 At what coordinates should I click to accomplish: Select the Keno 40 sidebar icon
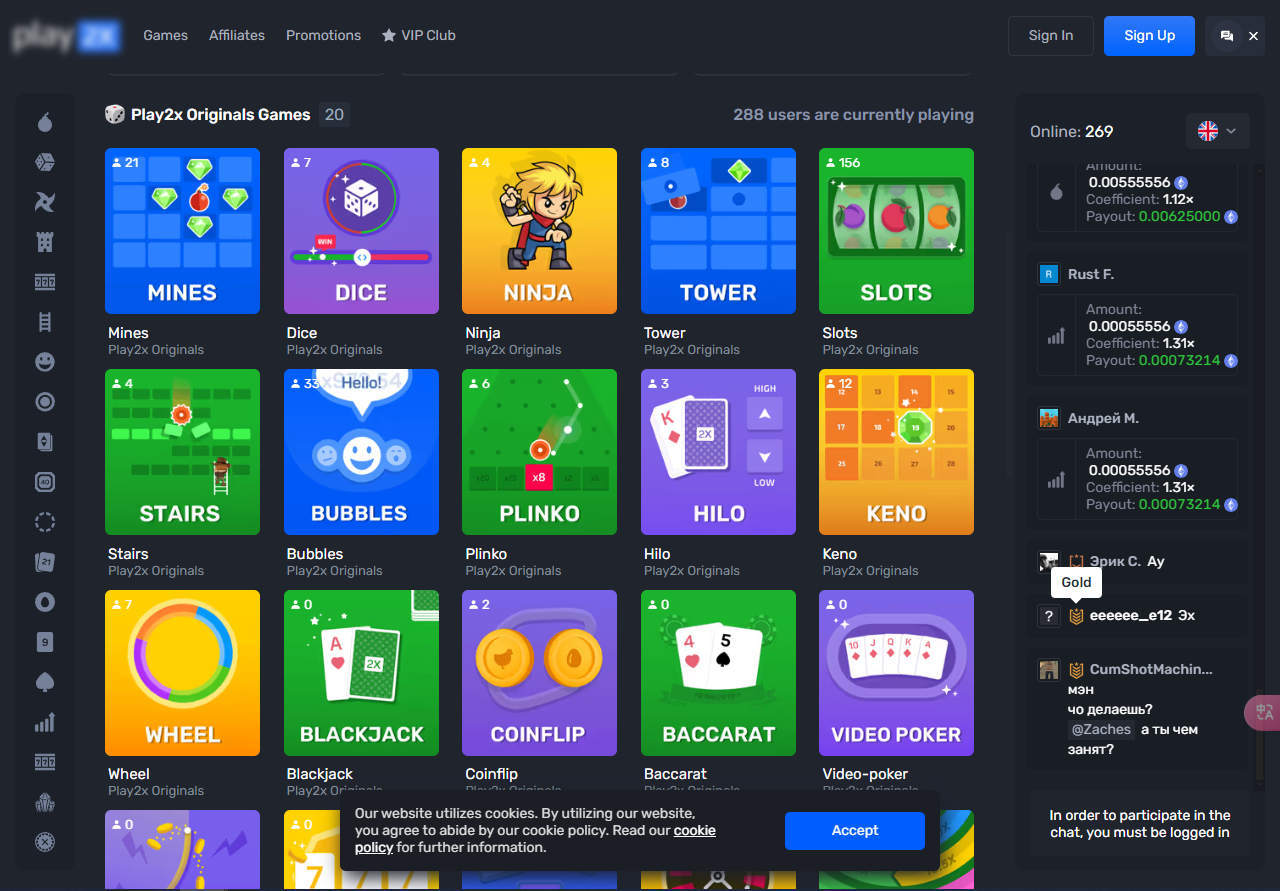(x=45, y=482)
